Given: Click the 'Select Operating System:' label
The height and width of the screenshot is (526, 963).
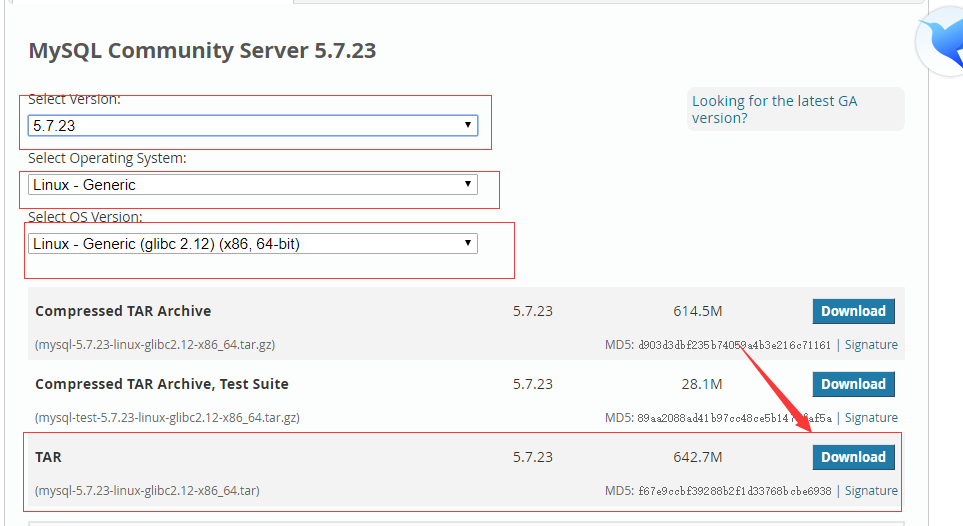Looking at the screenshot, I should 107,159.
